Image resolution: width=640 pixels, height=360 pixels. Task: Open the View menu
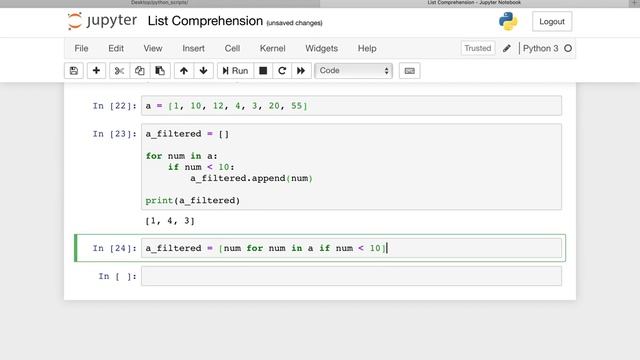click(x=153, y=48)
